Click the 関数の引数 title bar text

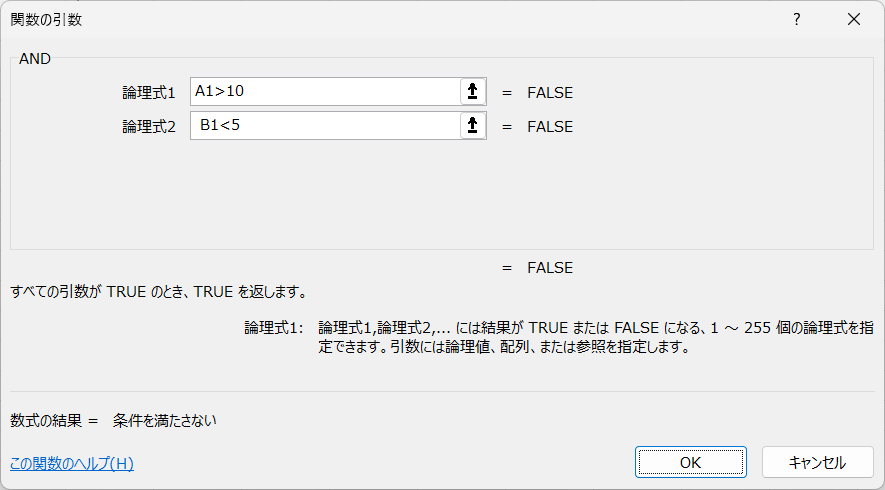[x=46, y=20]
